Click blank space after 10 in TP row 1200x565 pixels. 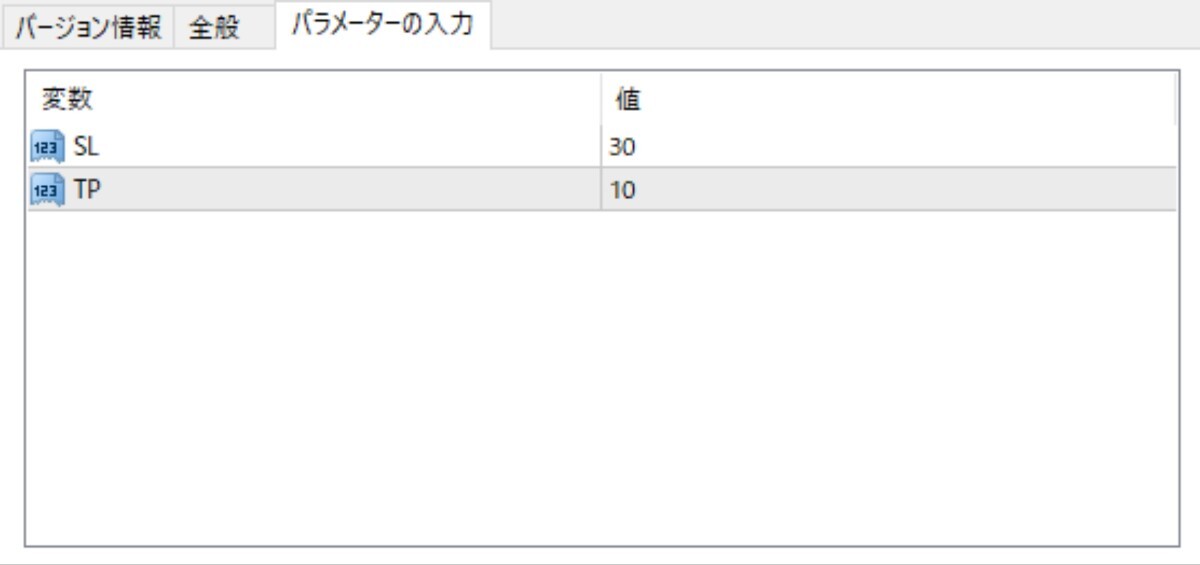click(906, 189)
